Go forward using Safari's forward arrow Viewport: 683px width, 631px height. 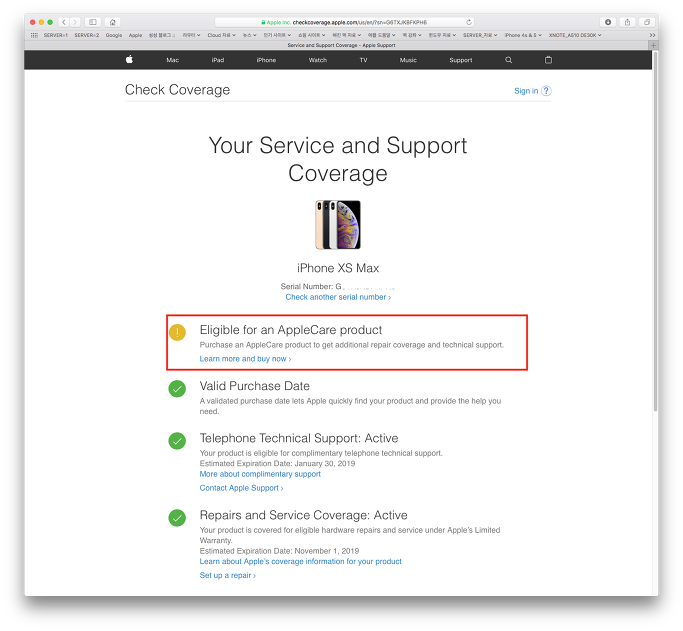tap(75, 22)
